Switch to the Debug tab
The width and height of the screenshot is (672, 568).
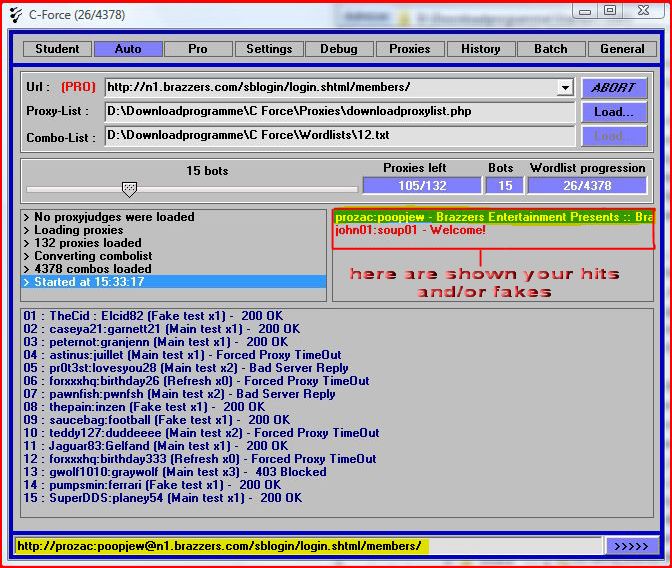[339, 49]
